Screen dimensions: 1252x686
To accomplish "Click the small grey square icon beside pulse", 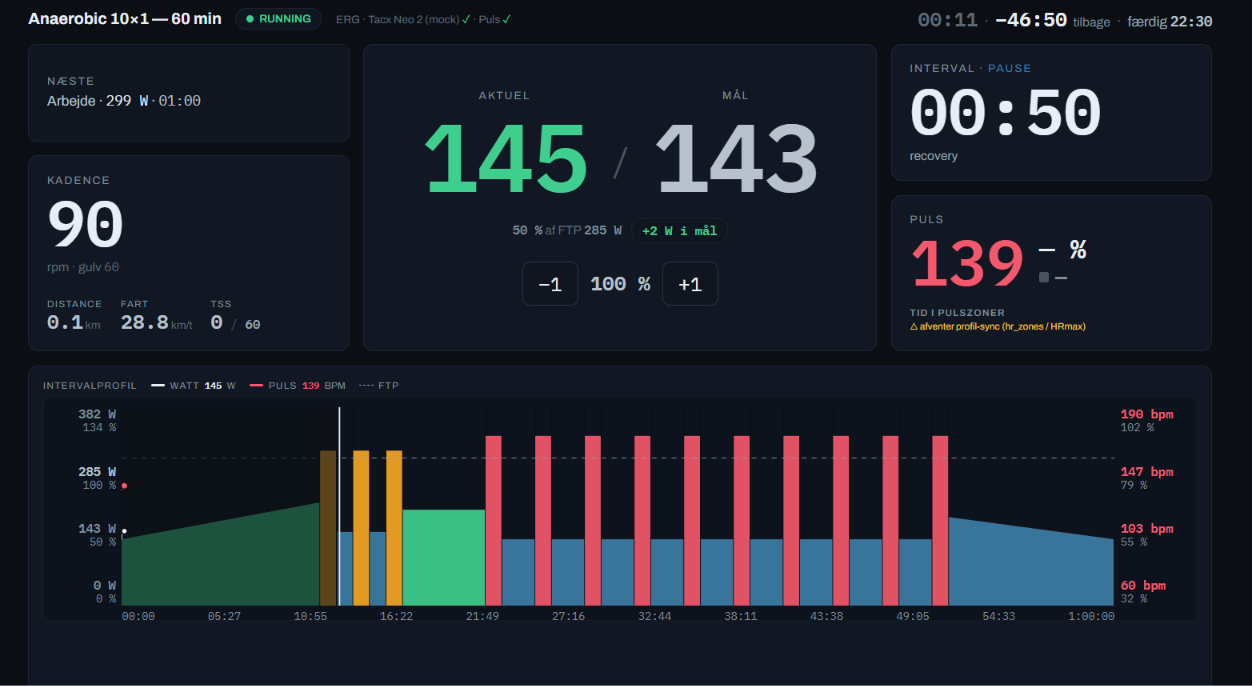I will pos(1044,277).
